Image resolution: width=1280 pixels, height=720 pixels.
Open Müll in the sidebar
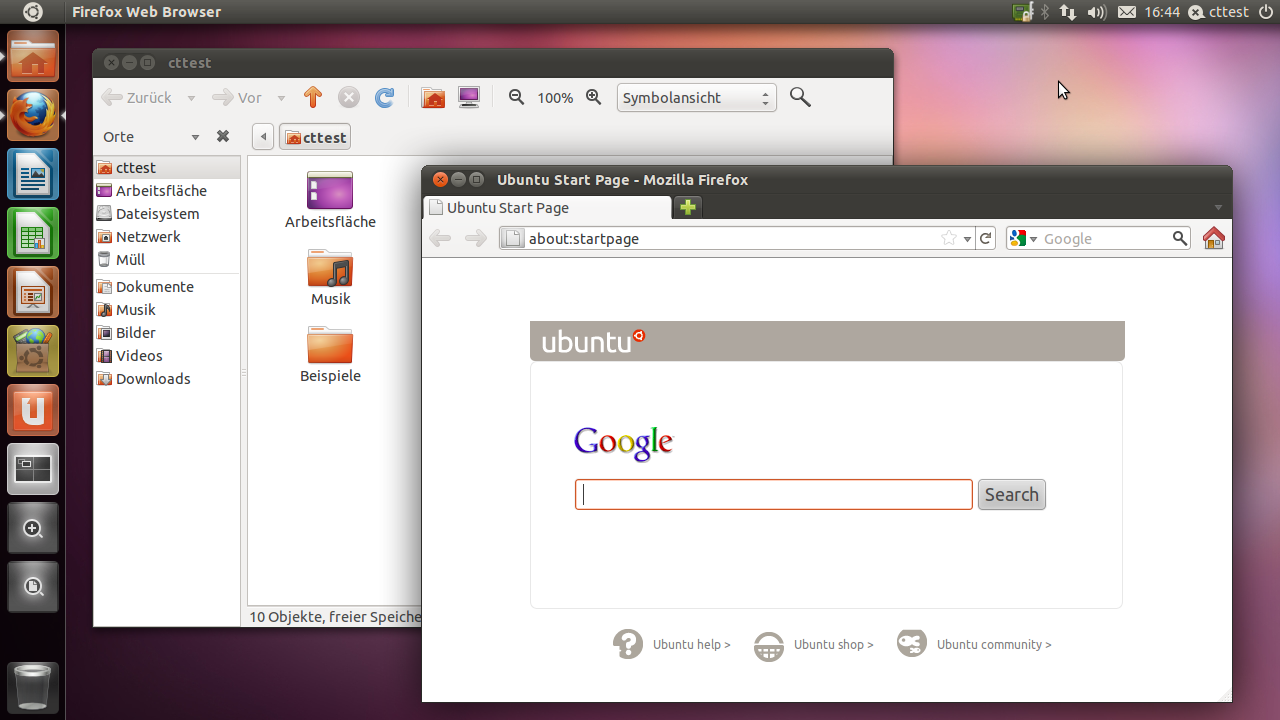tap(167, 260)
